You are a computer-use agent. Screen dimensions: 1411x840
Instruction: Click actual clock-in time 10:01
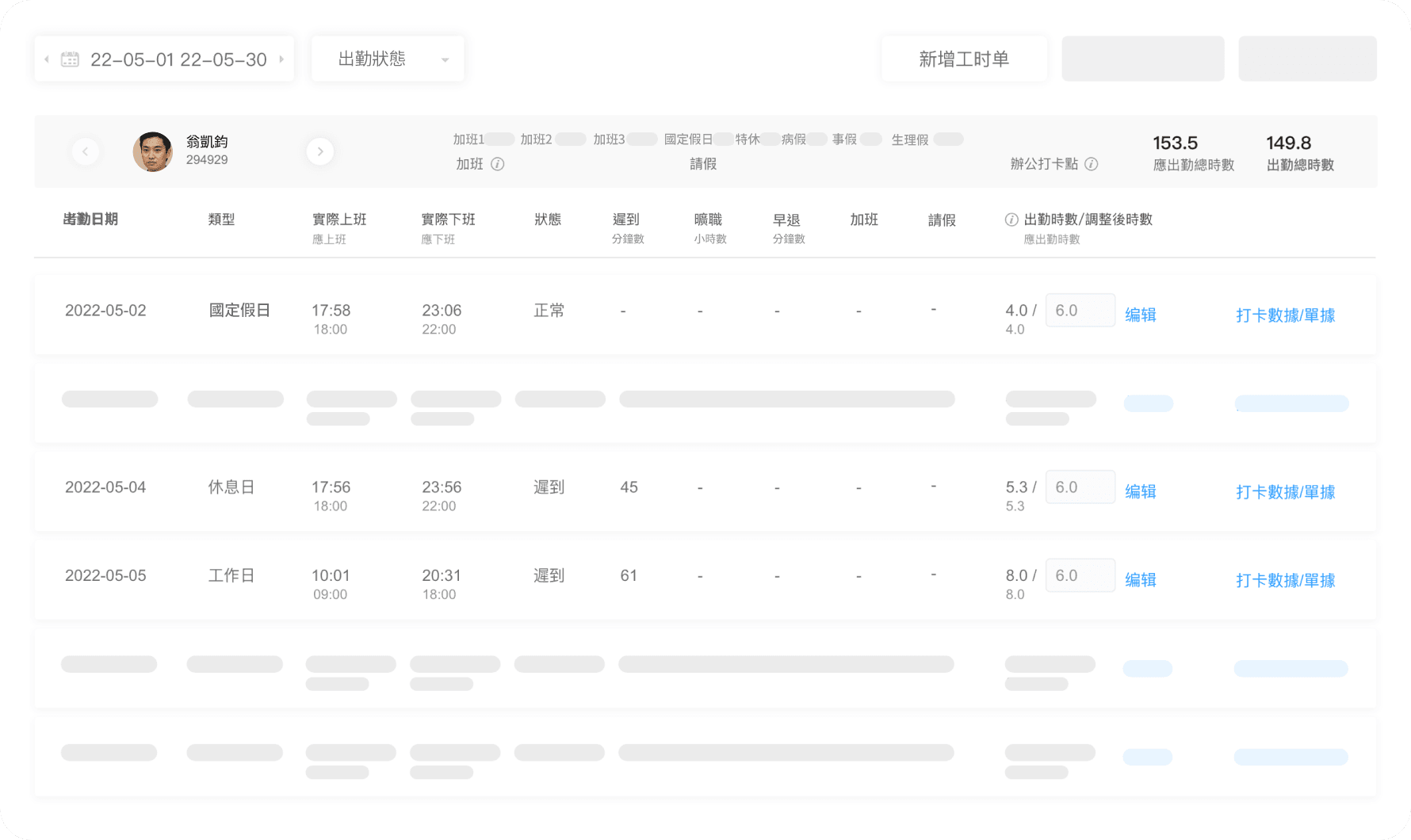331,576
